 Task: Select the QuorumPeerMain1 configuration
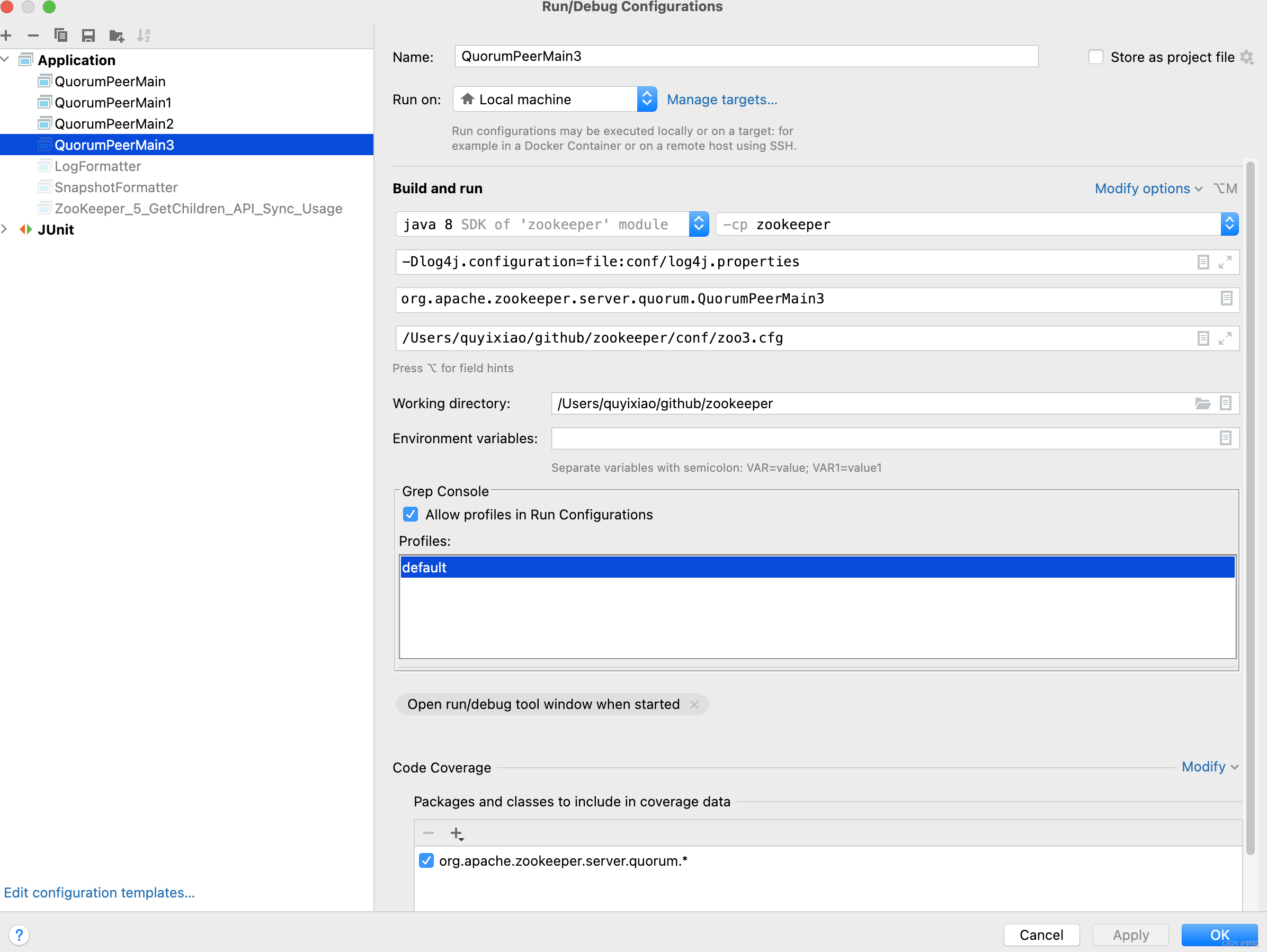113,103
